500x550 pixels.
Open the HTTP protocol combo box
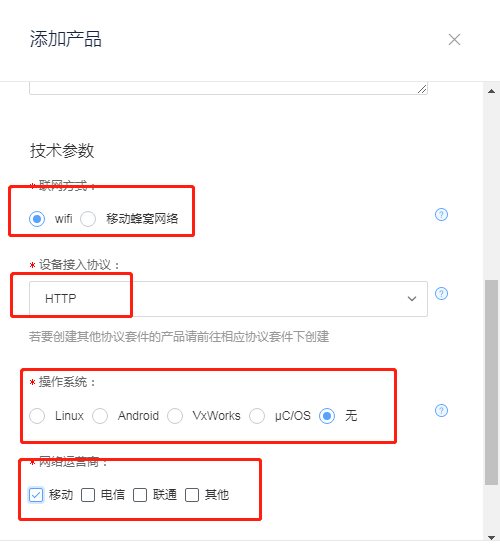(x=228, y=299)
